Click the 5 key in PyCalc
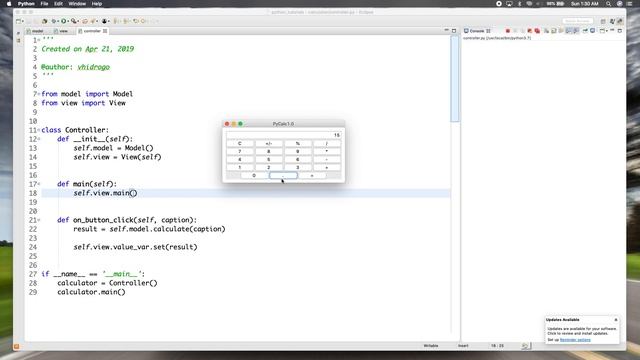640x360 pixels. tap(269, 160)
